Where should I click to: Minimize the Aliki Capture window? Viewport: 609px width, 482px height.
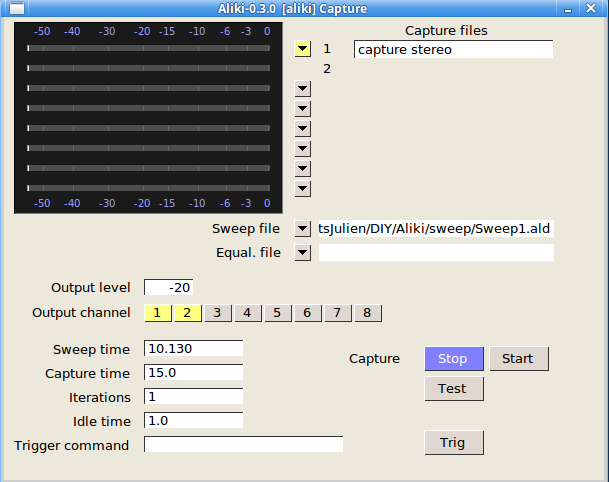point(568,9)
